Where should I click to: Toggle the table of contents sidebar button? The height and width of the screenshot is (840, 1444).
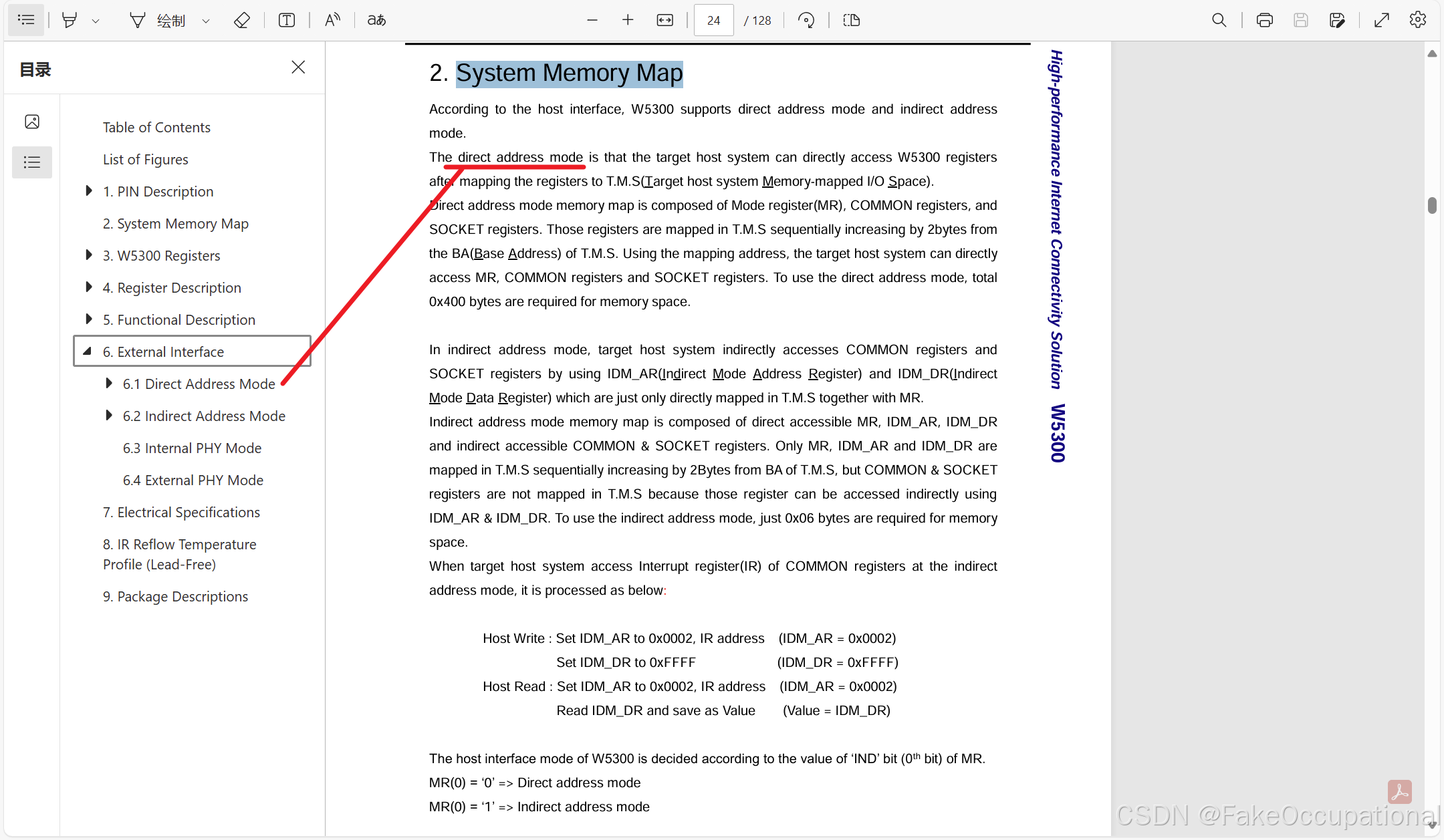coord(26,20)
